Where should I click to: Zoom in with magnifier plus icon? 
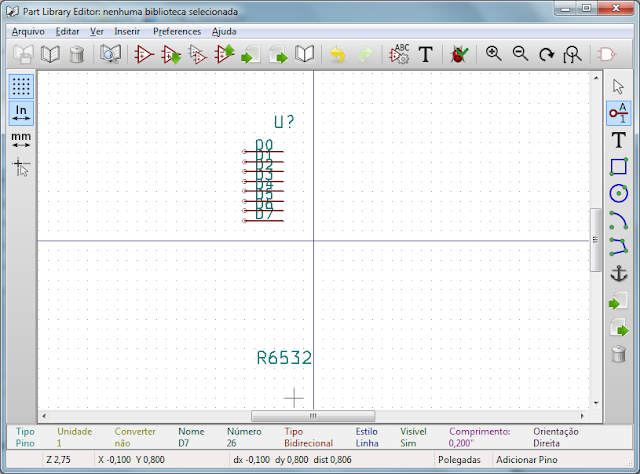coord(493,54)
